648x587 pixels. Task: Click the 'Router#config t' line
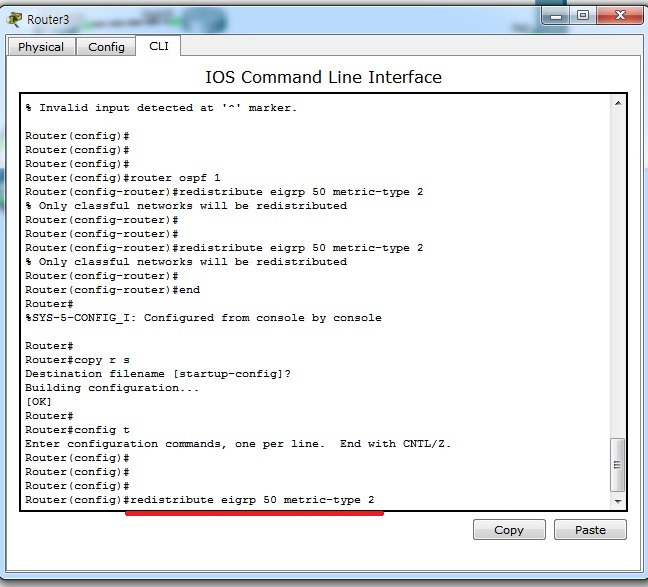point(77,430)
